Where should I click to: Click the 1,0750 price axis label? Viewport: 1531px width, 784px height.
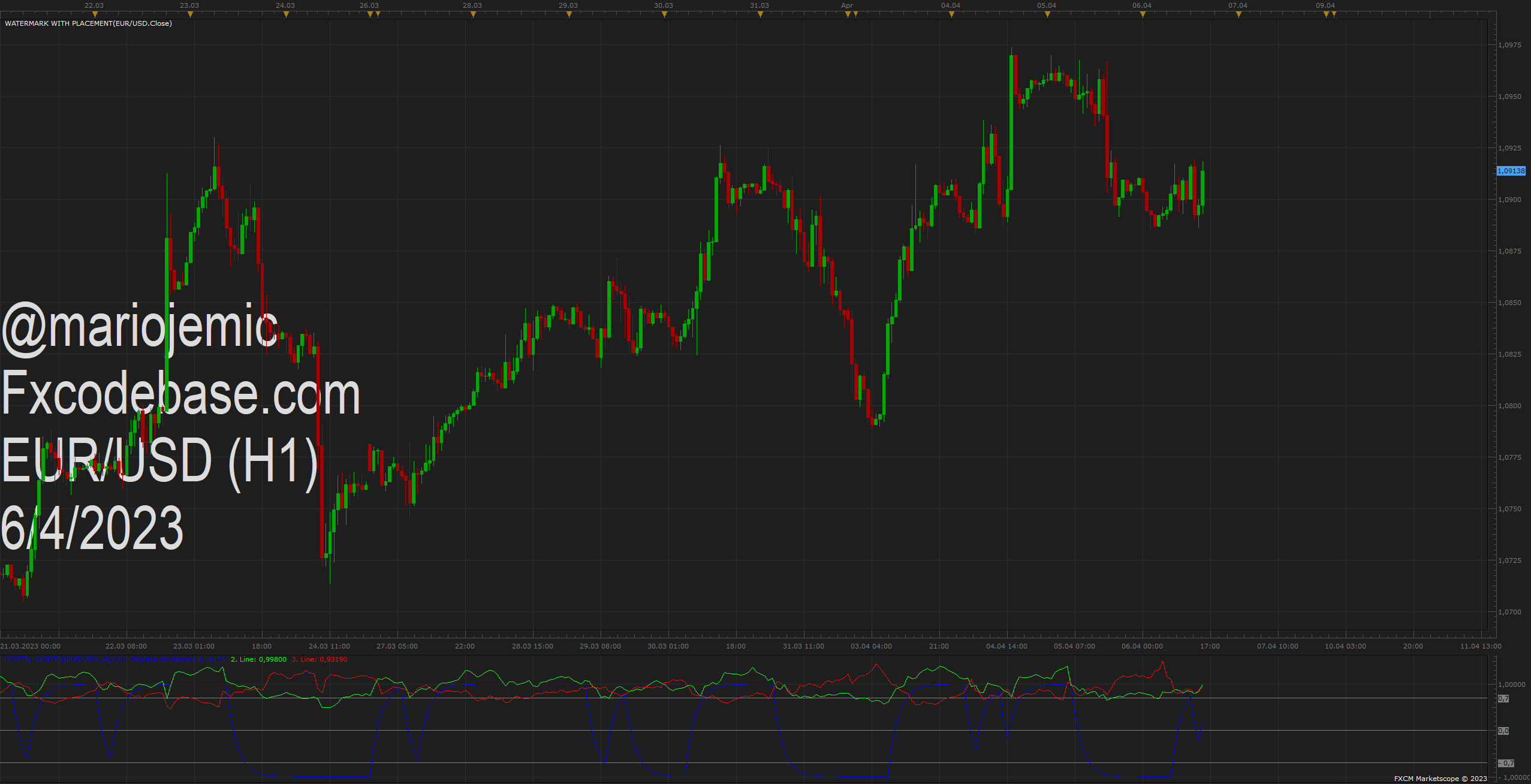pyautogui.click(x=1509, y=509)
